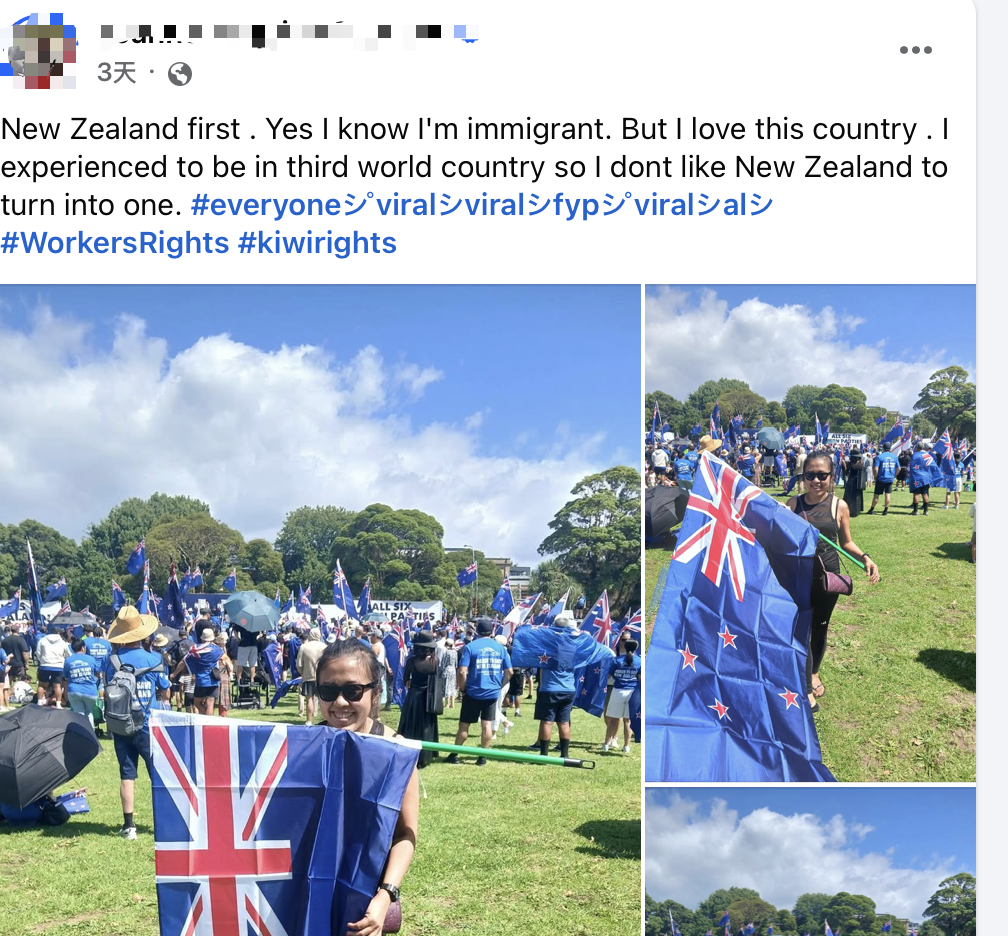The width and height of the screenshot is (1008, 936).
Task: Click the blue badge after the poster name
Action: coord(465,33)
